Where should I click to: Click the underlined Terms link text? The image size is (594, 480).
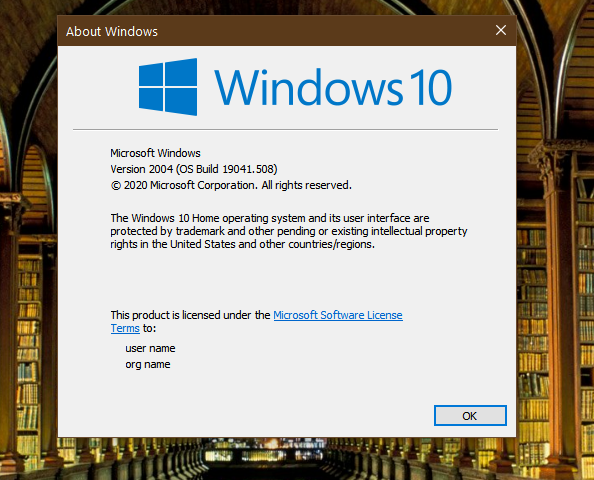125,328
